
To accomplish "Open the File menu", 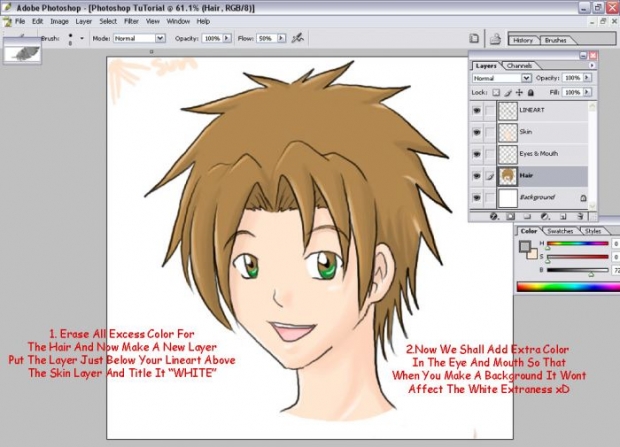I will coord(20,21).
